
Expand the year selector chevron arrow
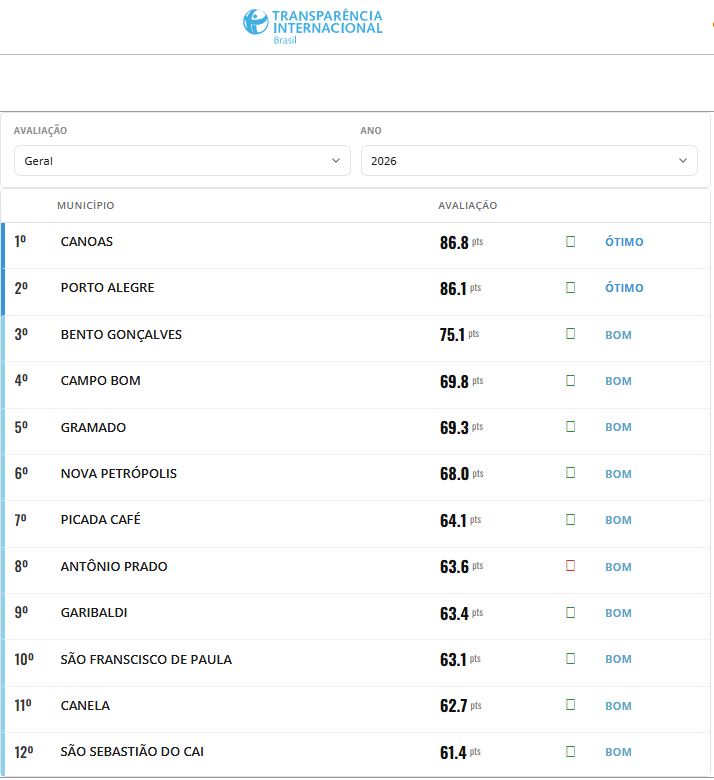tap(683, 161)
